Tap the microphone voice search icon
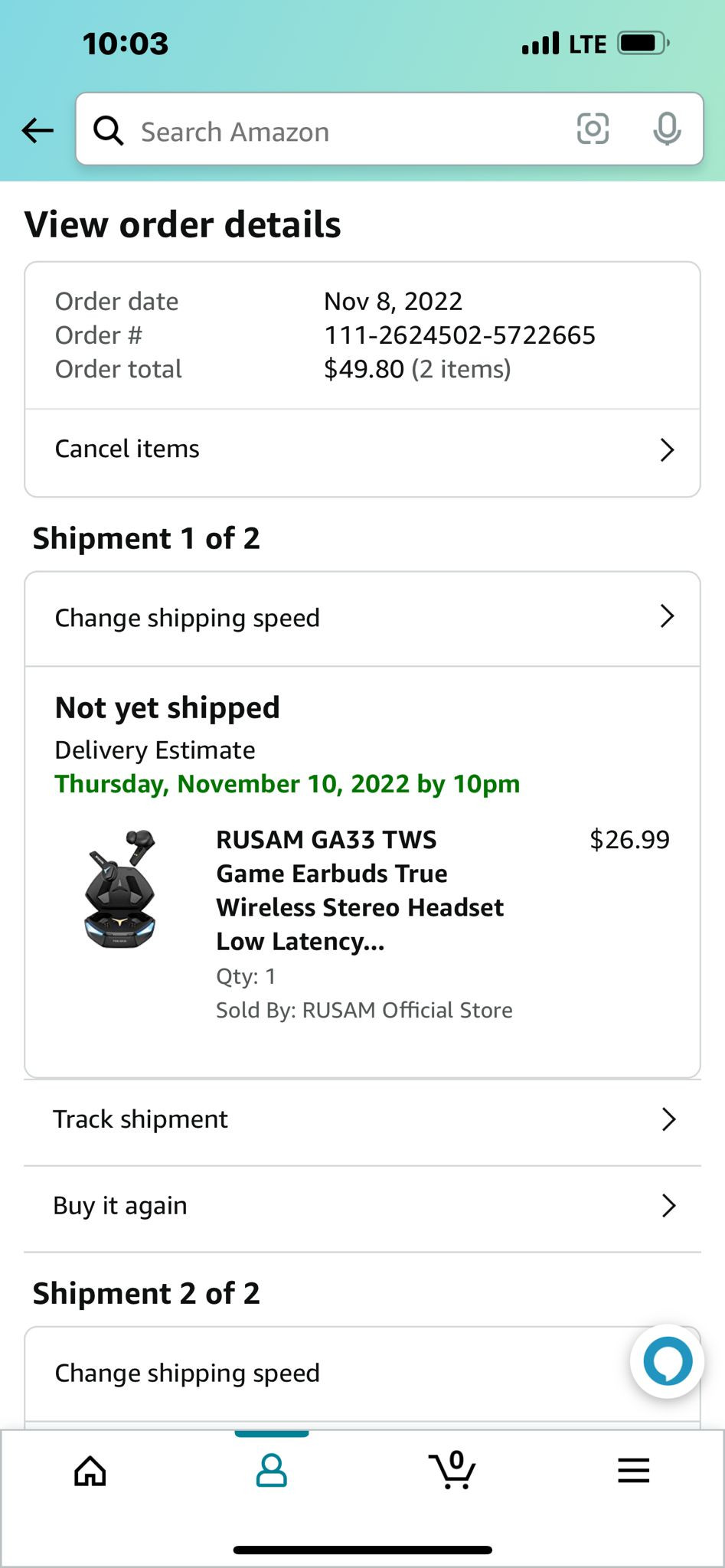725x1568 pixels. point(667,129)
